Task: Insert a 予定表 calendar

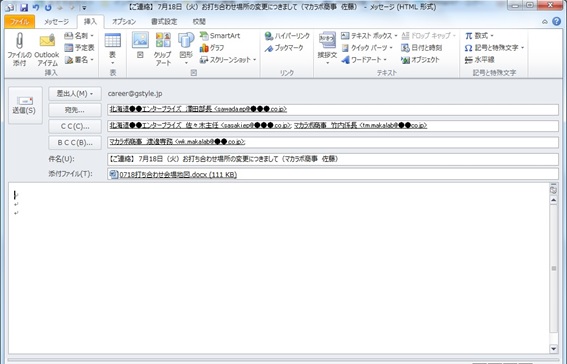Action: pos(79,48)
